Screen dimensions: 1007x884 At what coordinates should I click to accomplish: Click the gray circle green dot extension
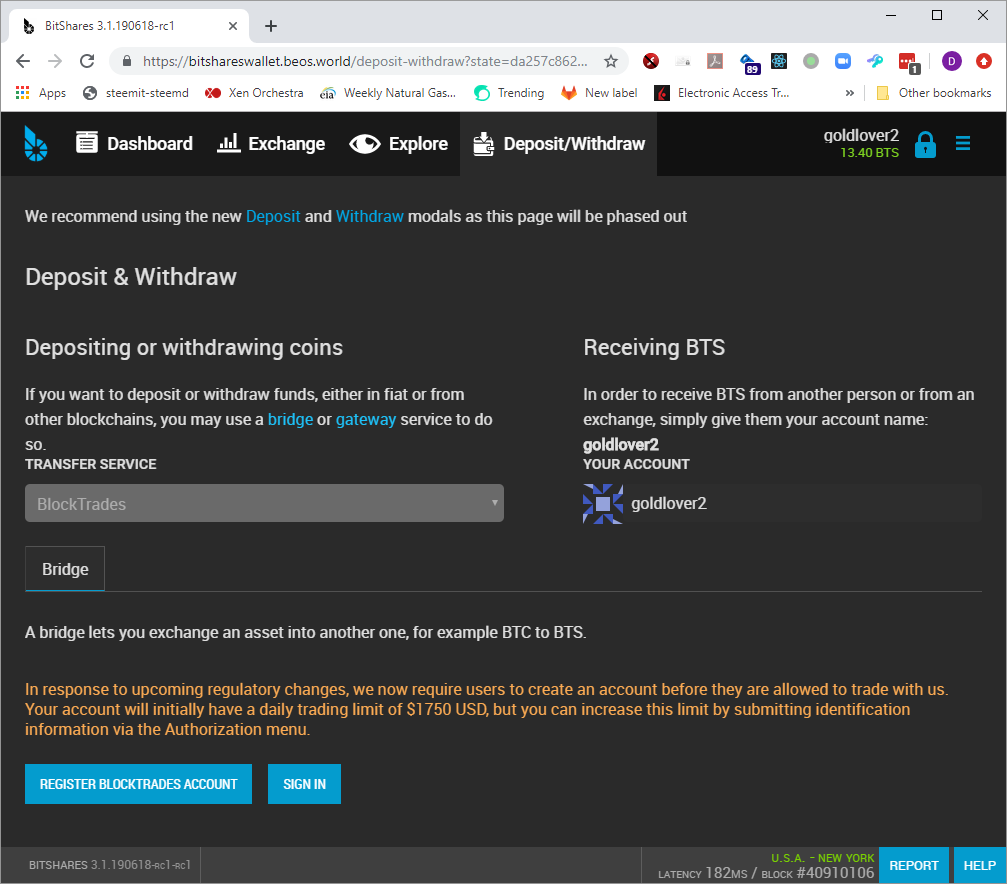point(811,61)
